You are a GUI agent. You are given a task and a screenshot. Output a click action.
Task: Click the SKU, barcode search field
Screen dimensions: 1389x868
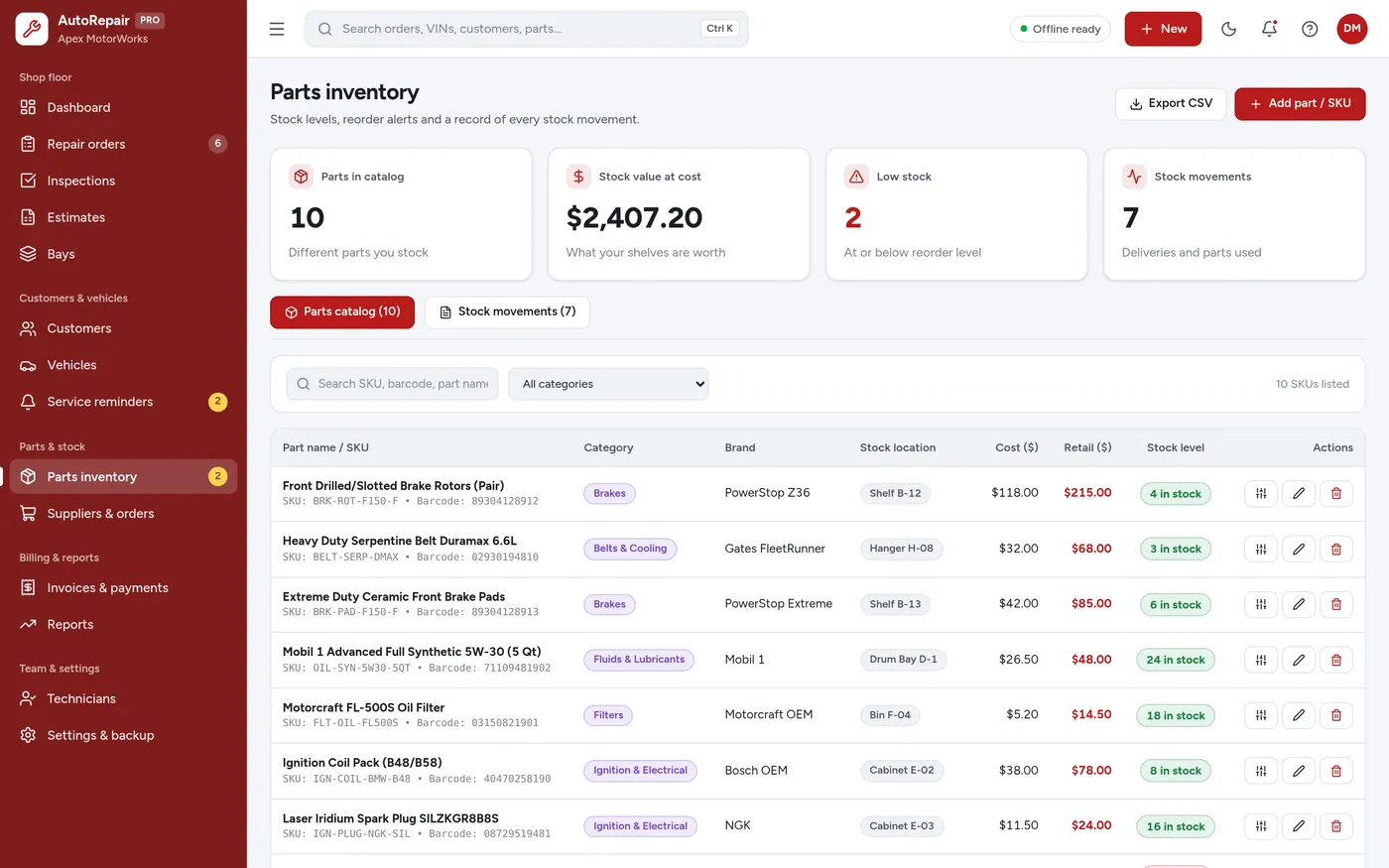tap(393, 384)
